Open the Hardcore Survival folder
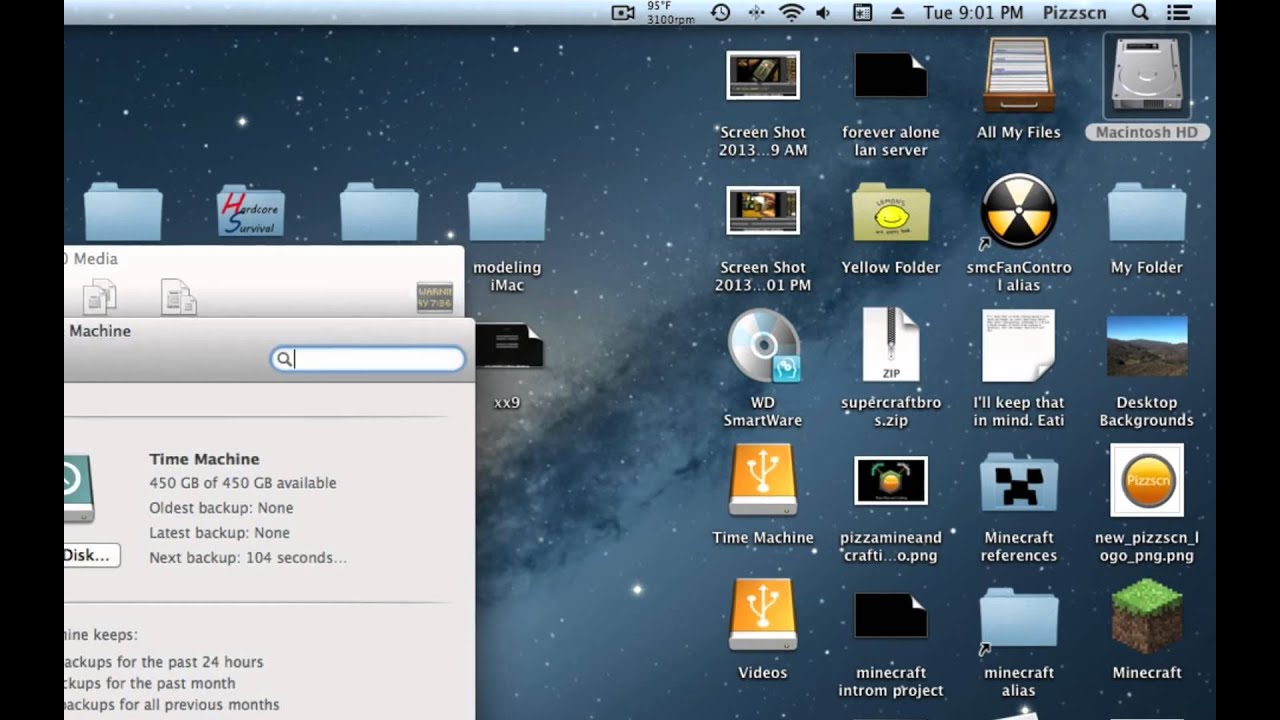Viewport: 1280px width, 720px height. 250,212
